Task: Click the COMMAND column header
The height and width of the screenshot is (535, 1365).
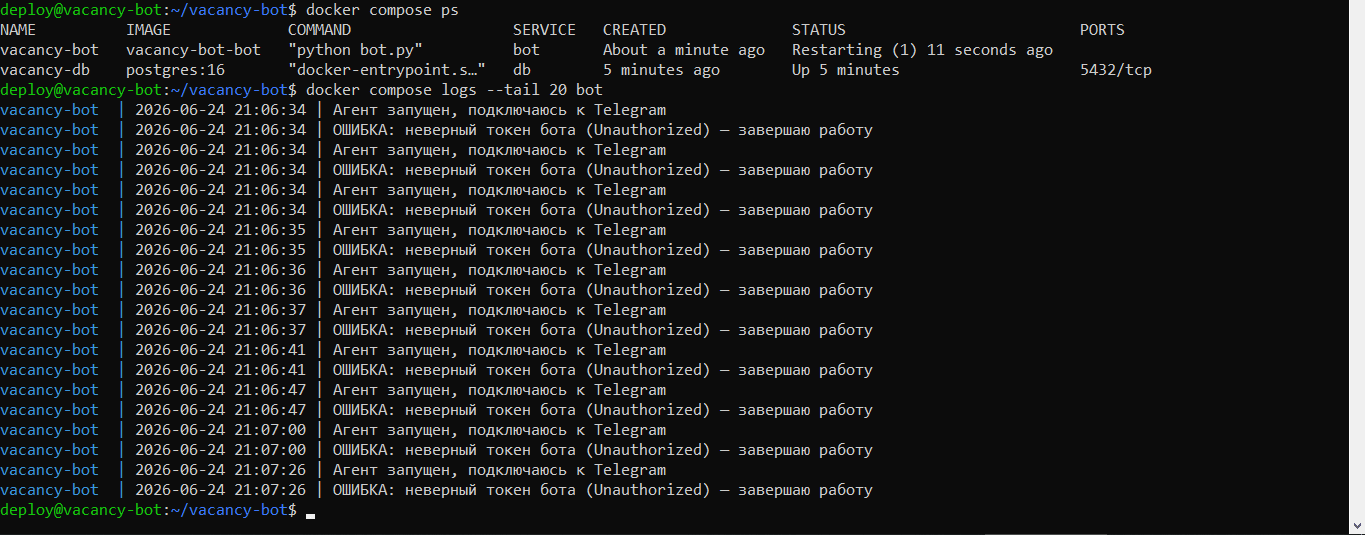Action: click(x=319, y=30)
